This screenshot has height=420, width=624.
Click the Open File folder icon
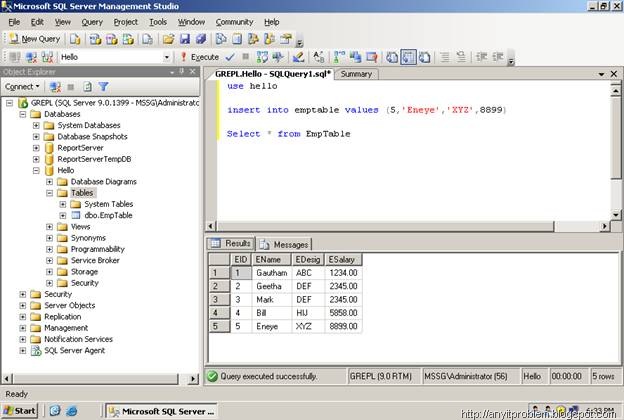click(x=168, y=39)
